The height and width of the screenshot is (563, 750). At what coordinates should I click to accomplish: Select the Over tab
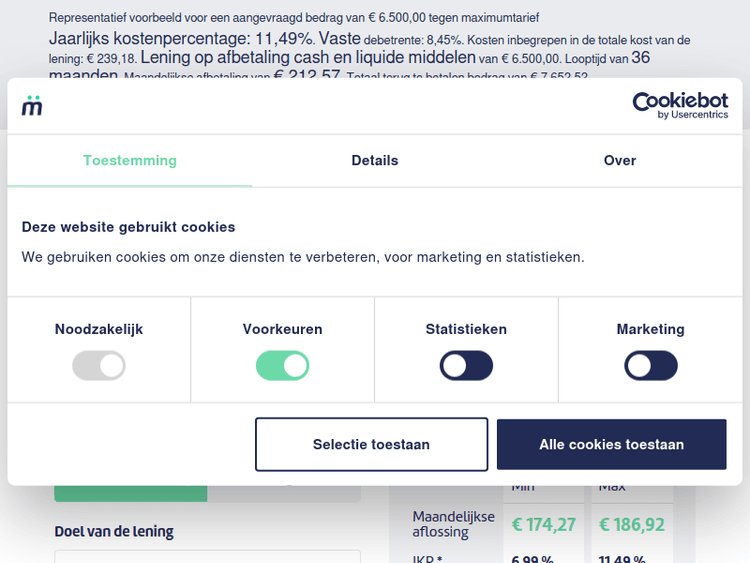pos(620,160)
